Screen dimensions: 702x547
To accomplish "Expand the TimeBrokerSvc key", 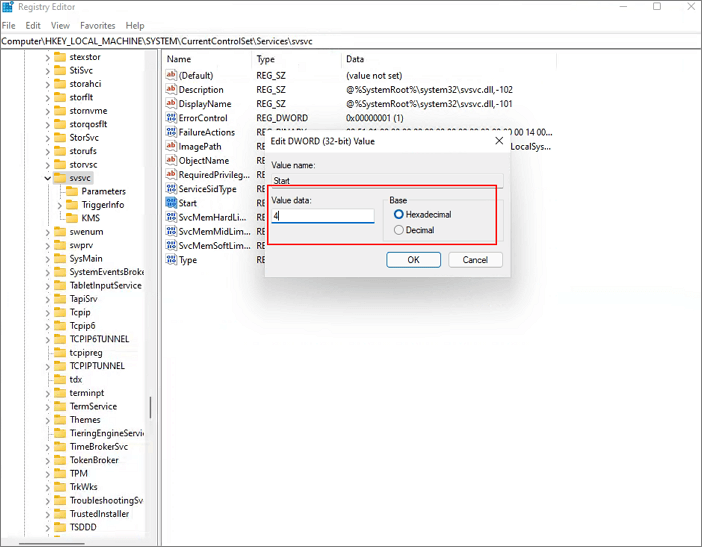I will (x=47, y=447).
